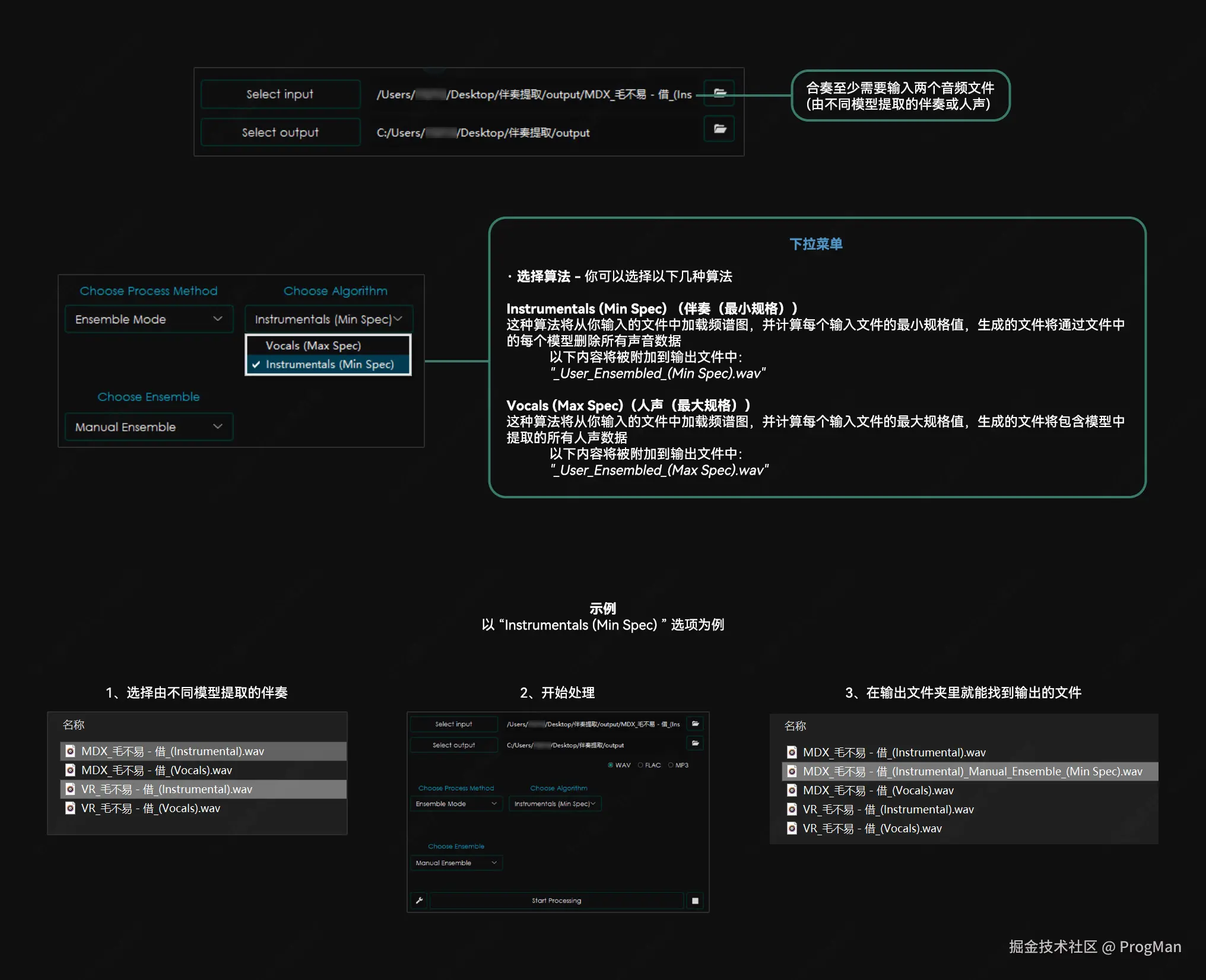Screen dimensions: 1206x980
Task: Click the audio file icon of VR_毛不易 - 借_(Vocals).wav
Action: pos(70,808)
